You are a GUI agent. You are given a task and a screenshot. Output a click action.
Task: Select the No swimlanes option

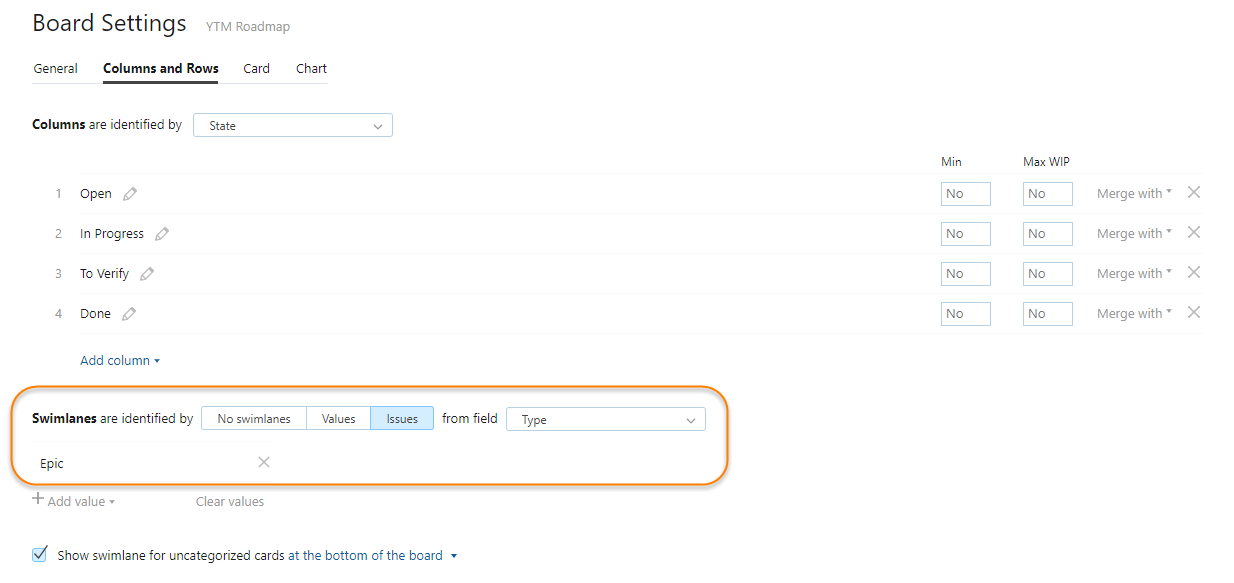254,419
